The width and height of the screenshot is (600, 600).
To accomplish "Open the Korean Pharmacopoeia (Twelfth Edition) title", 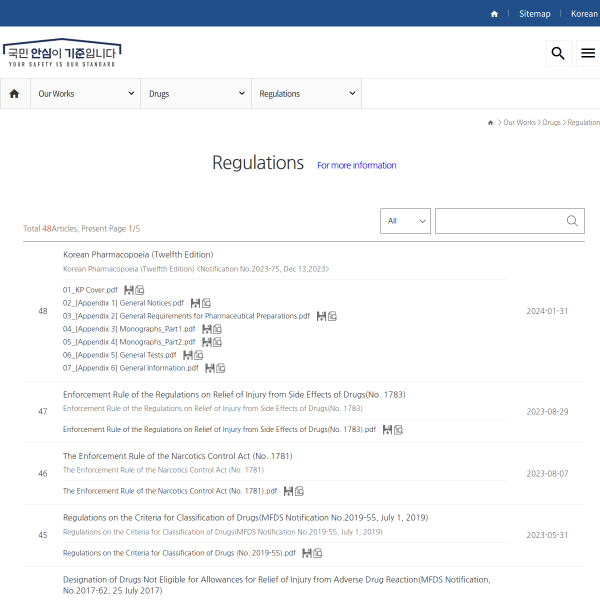I will (138, 254).
